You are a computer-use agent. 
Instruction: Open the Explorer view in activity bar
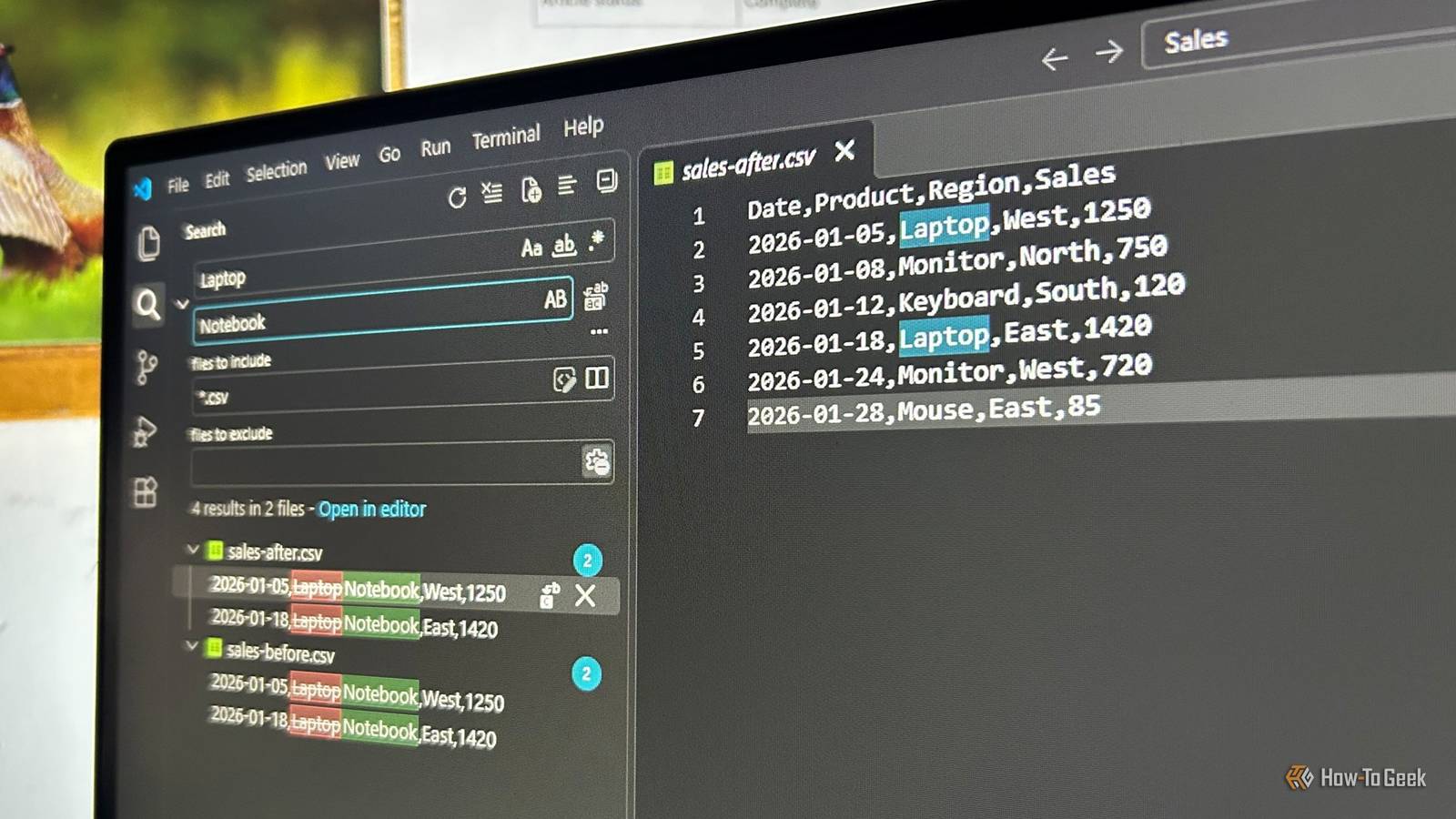(149, 243)
